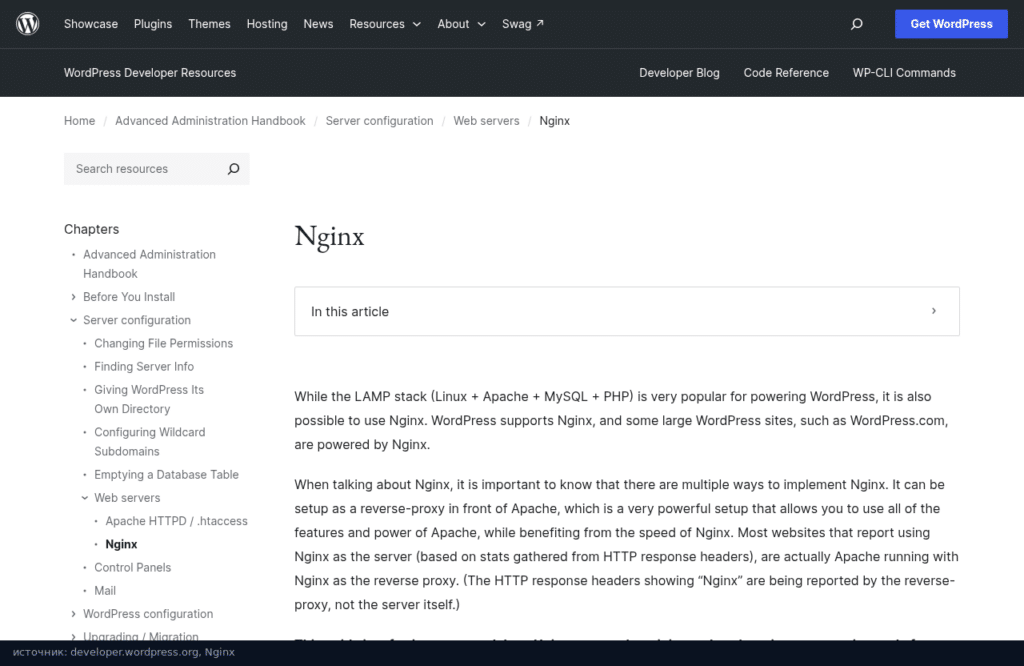
Task: Click the Web servers breadcrumb
Action: 487,121
